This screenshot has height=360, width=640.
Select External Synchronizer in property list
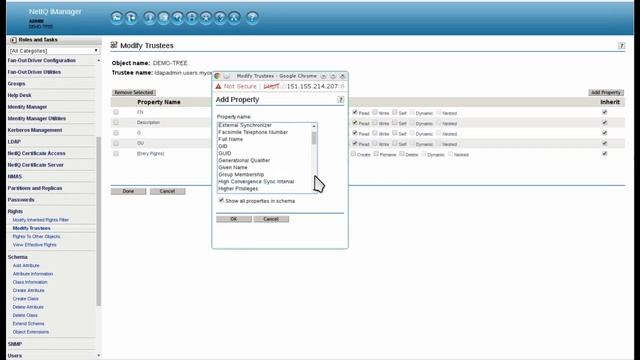(x=245, y=125)
